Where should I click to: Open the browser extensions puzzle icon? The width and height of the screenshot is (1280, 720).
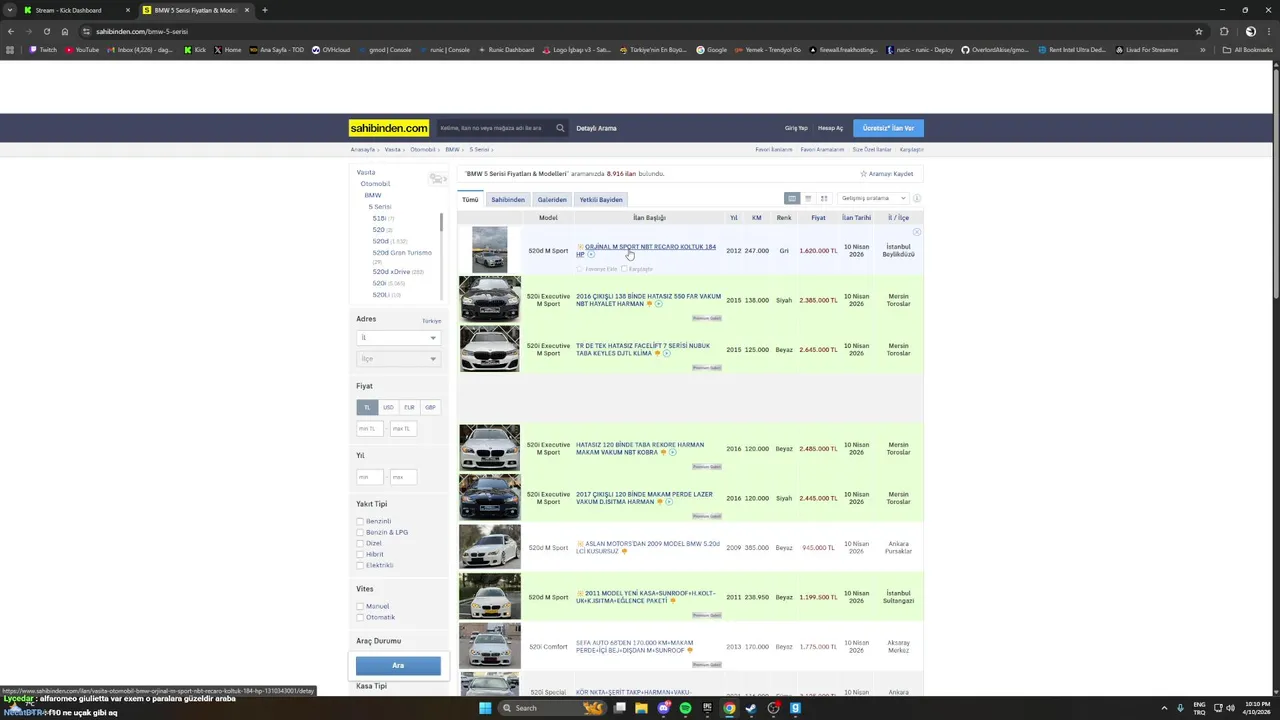[1224, 31]
